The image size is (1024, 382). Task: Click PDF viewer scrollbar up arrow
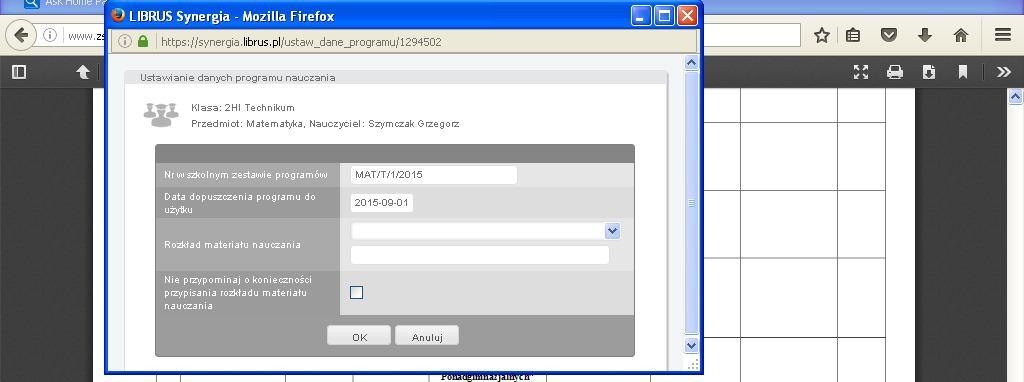[x=1016, y=97]
